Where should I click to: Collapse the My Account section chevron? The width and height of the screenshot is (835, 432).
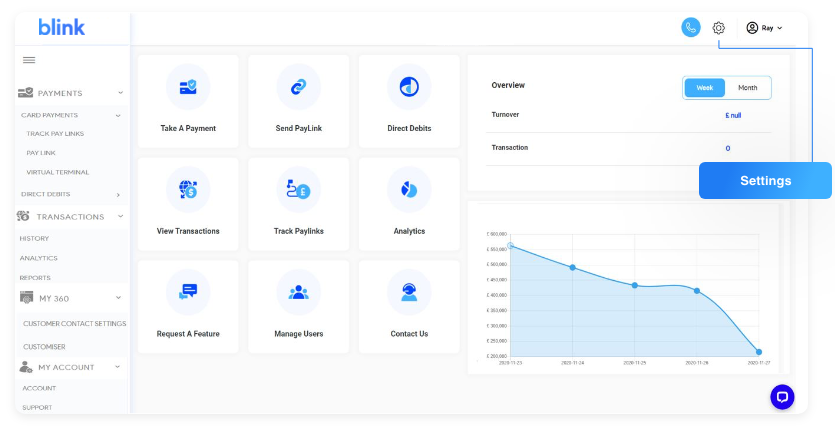(118, 367)
